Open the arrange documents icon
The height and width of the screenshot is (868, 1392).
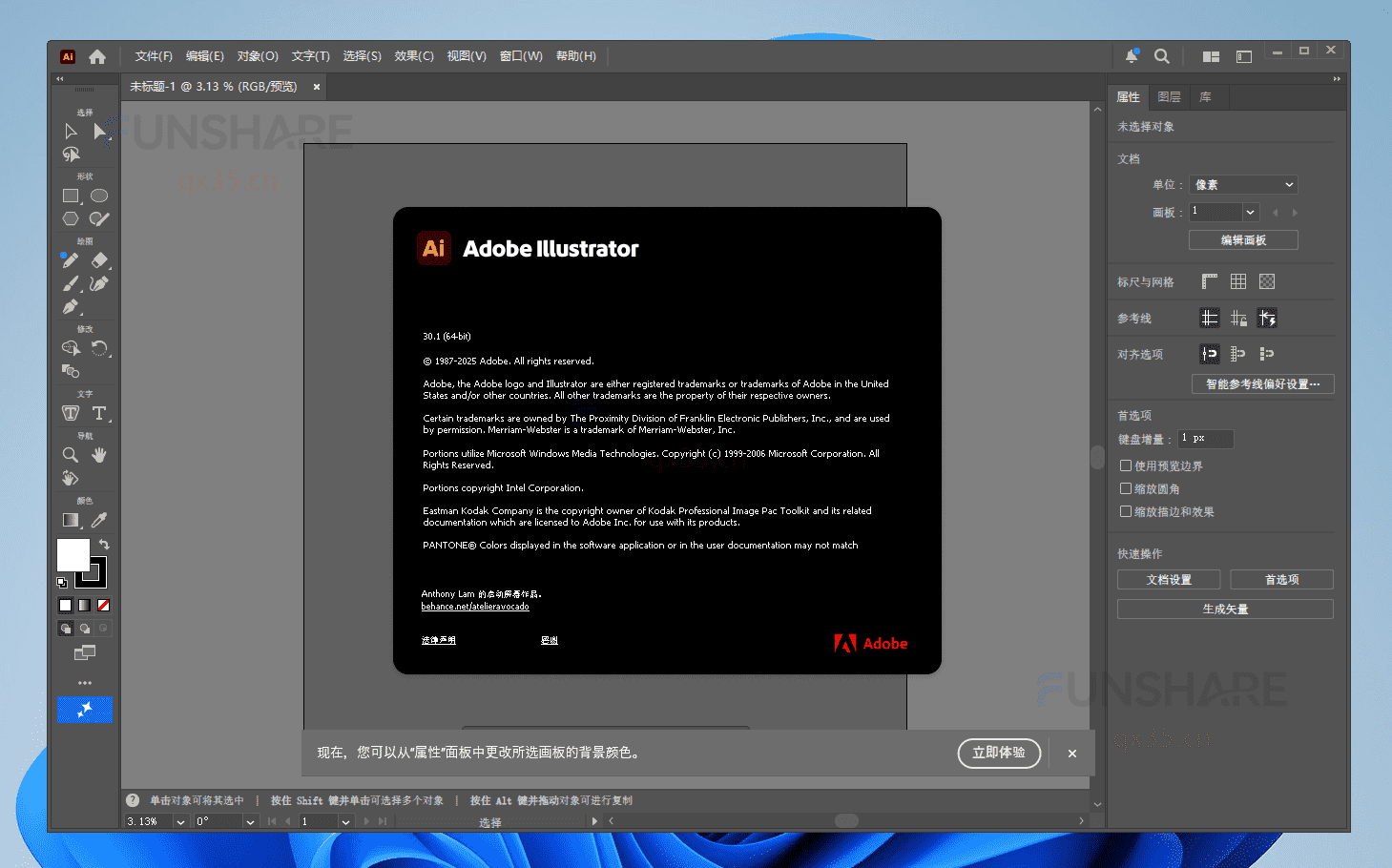(1212, 56)
